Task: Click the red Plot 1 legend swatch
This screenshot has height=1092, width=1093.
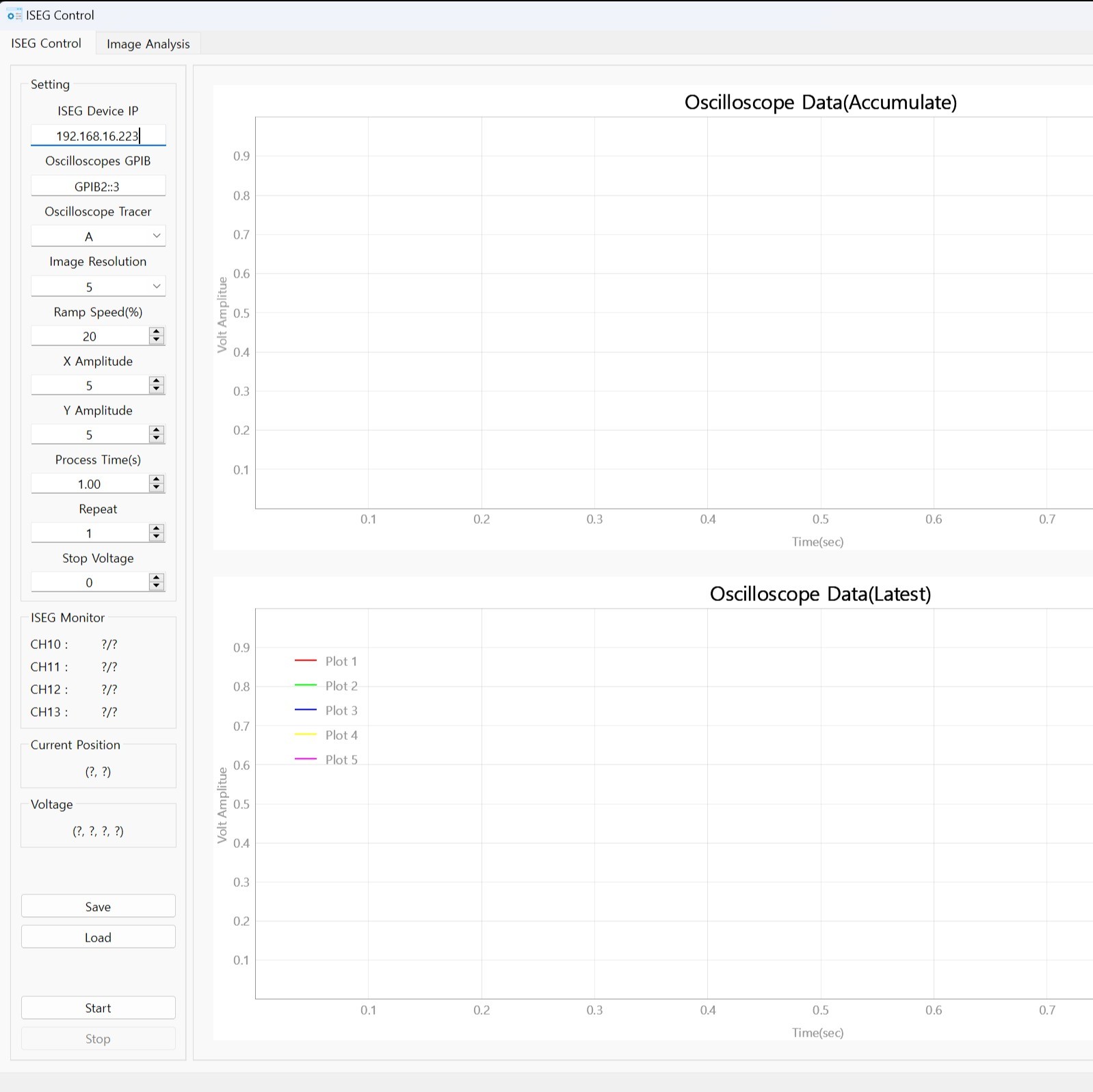Action: 305,661
